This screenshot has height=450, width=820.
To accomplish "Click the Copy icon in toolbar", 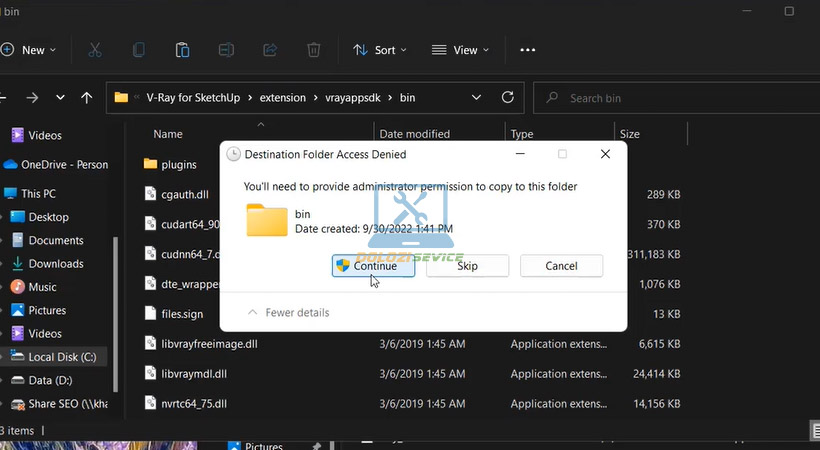I will [x=139, y=50].
